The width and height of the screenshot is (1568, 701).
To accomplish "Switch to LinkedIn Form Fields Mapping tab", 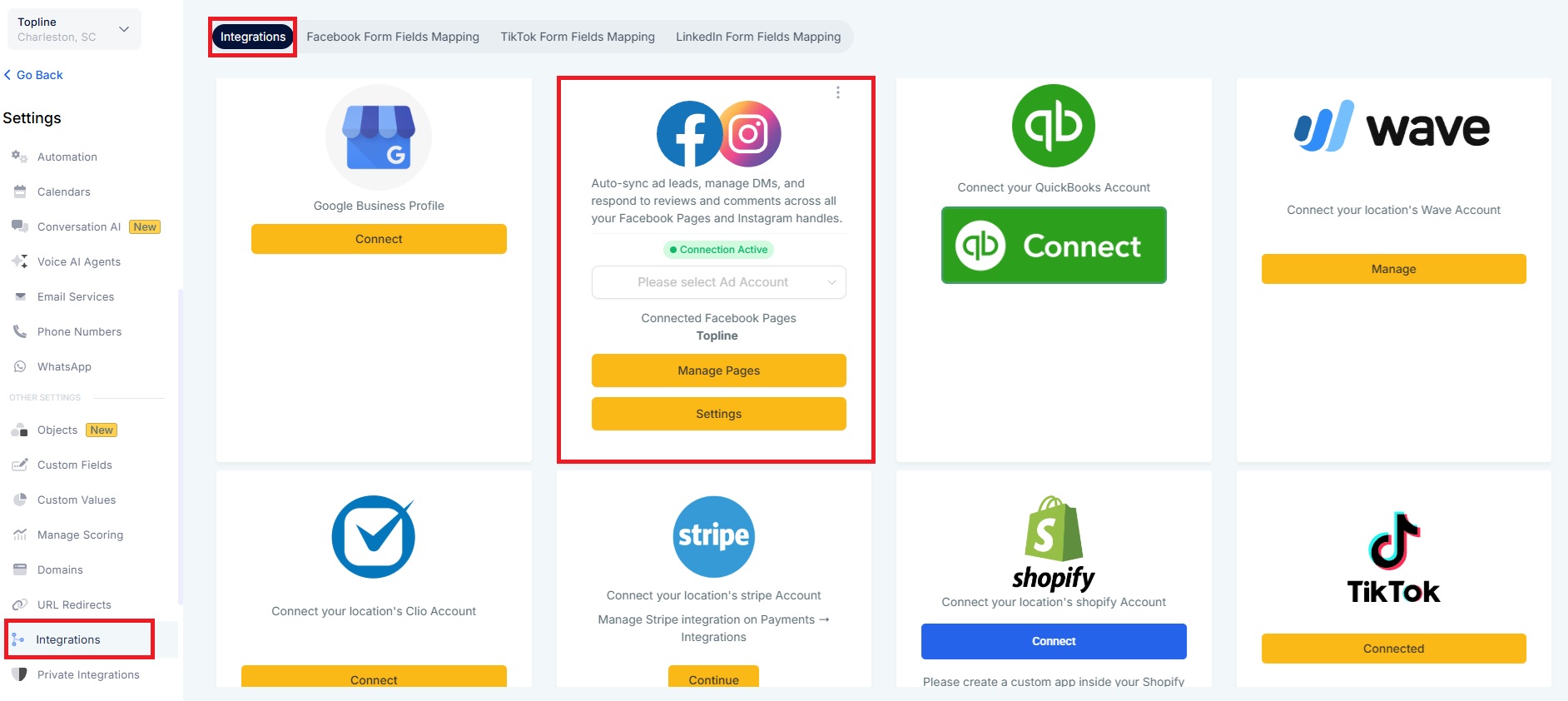I will (x=758, y=37).
